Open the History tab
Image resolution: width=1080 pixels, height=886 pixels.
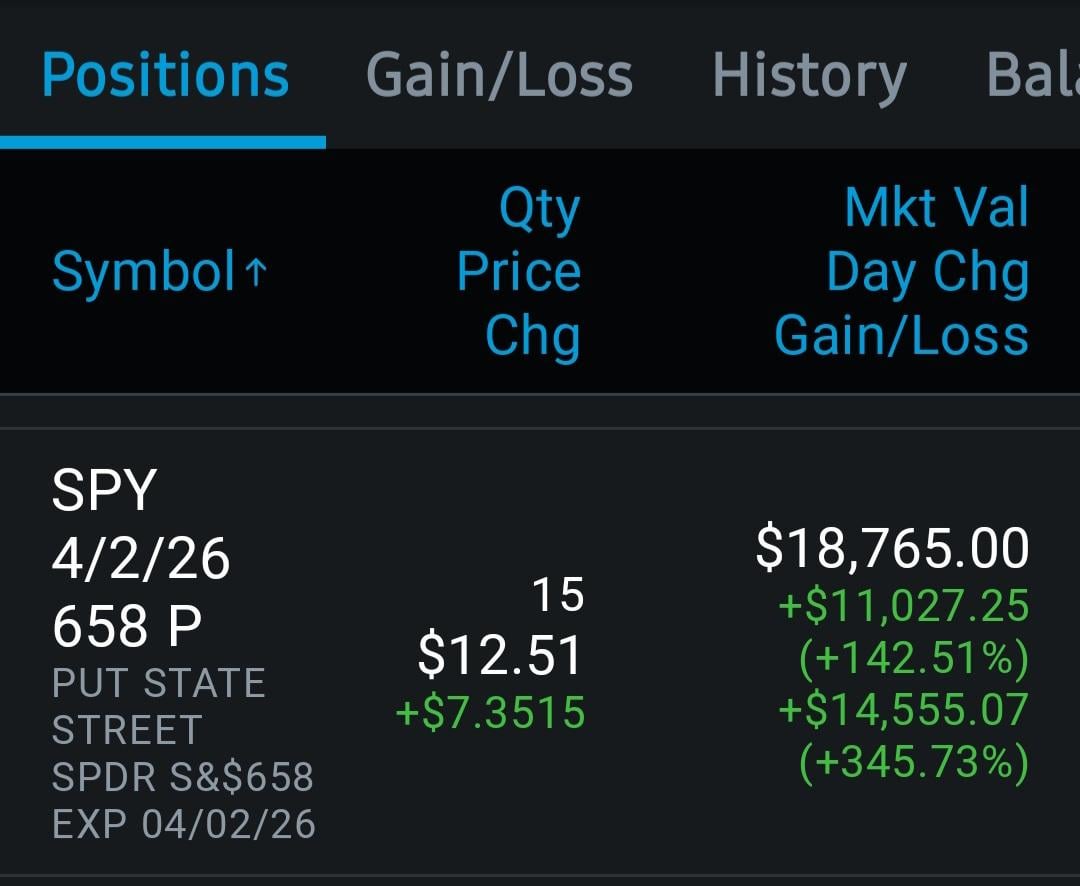click(x=809, y=76)
